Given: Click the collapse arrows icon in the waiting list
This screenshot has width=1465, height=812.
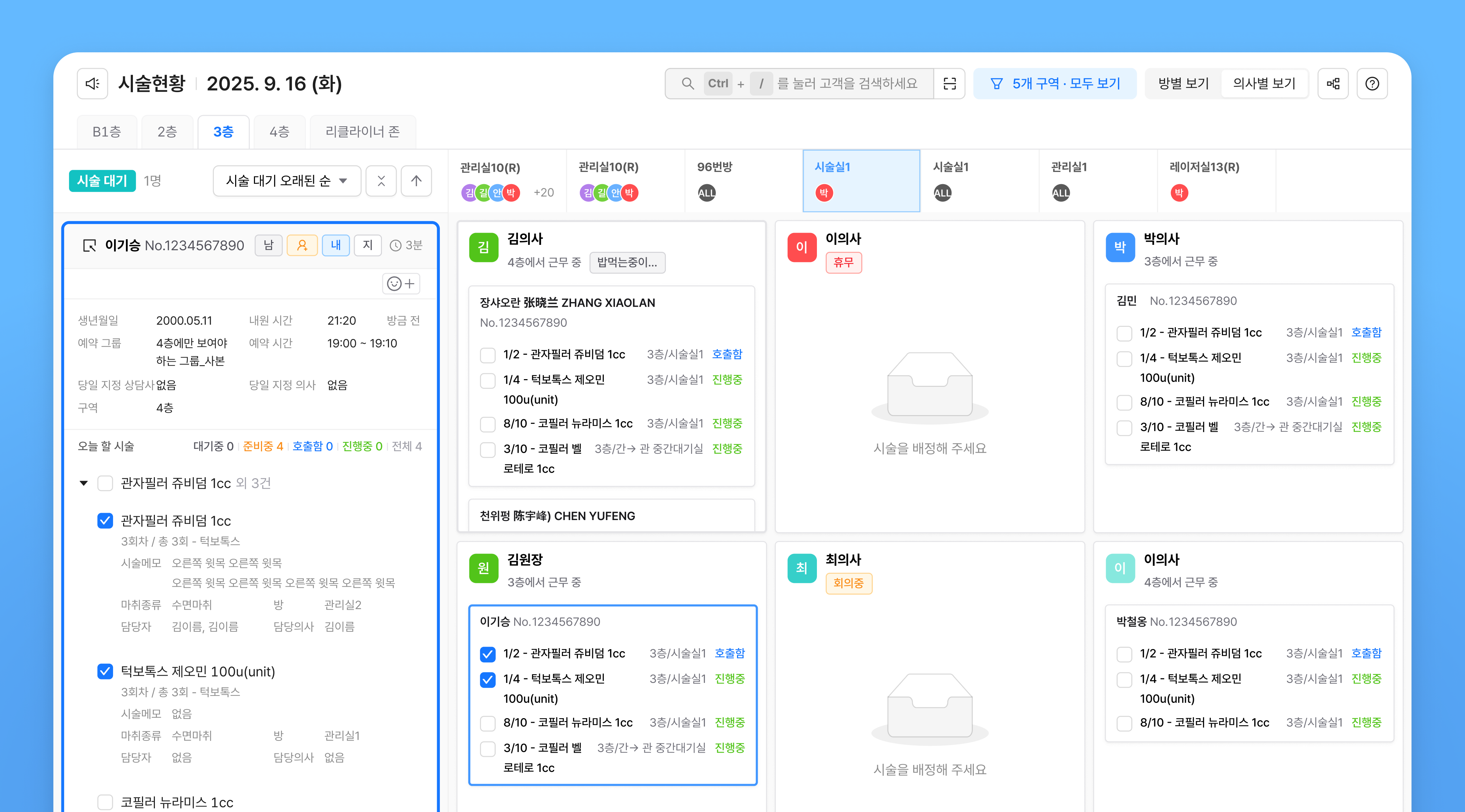Looking at the screenshot, I should coord(381,181).
